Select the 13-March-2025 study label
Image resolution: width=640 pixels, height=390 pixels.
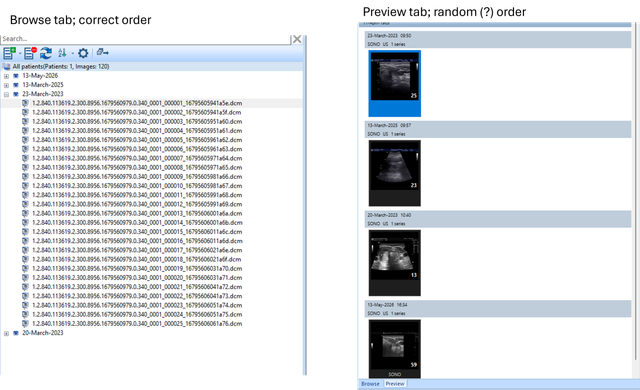point(43,85)
